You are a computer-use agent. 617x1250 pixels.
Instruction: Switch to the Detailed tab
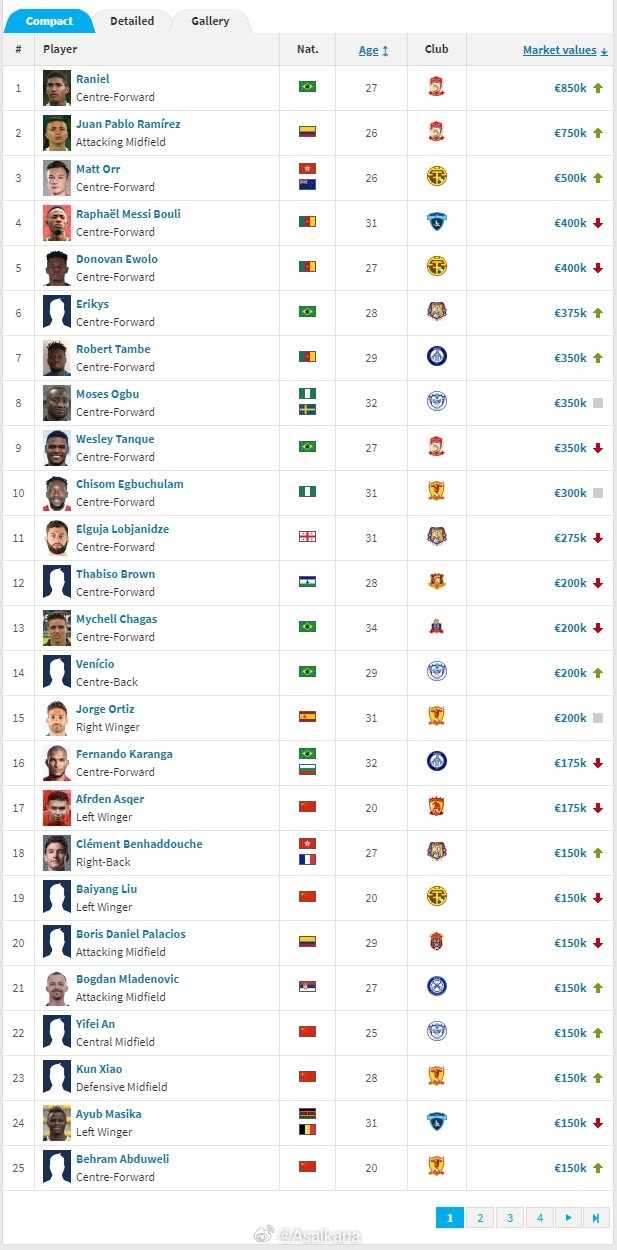[x=132, y=20]
